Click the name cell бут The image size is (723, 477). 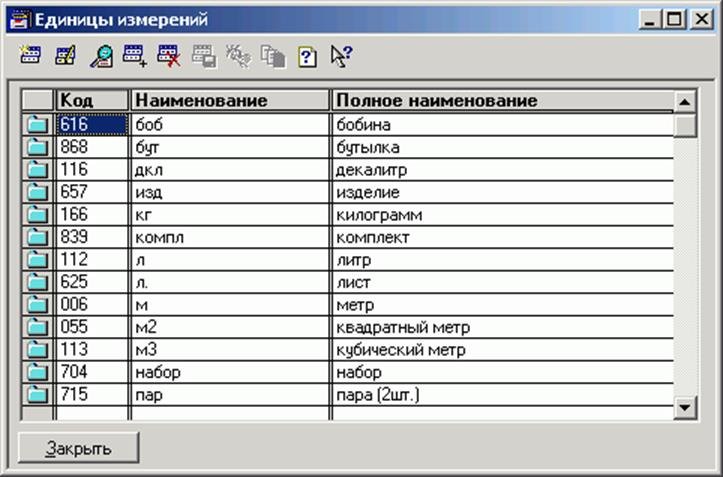point(230,147)
